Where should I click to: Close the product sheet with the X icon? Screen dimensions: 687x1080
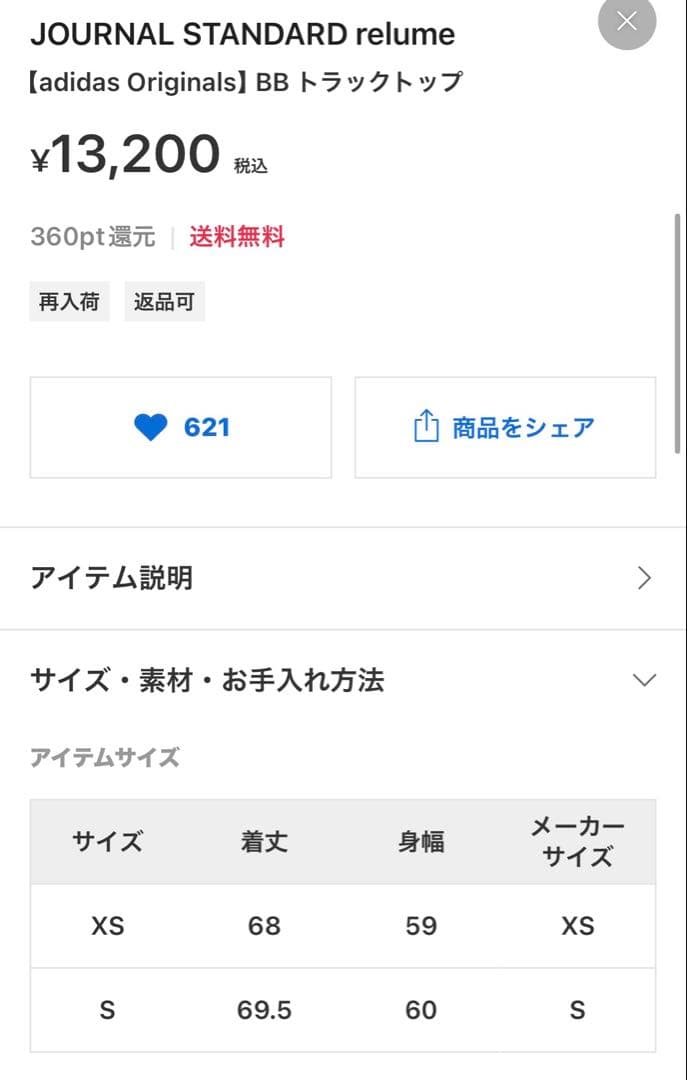tap(627, 21)
